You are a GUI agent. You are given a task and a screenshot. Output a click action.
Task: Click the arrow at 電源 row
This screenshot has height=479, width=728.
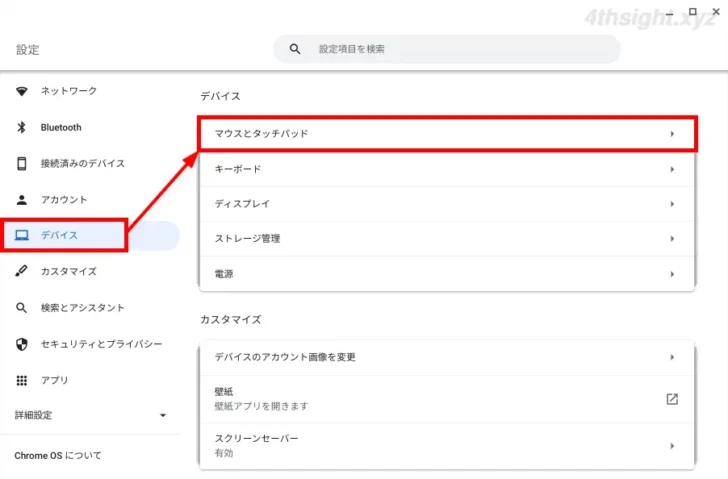pos(672,274)
